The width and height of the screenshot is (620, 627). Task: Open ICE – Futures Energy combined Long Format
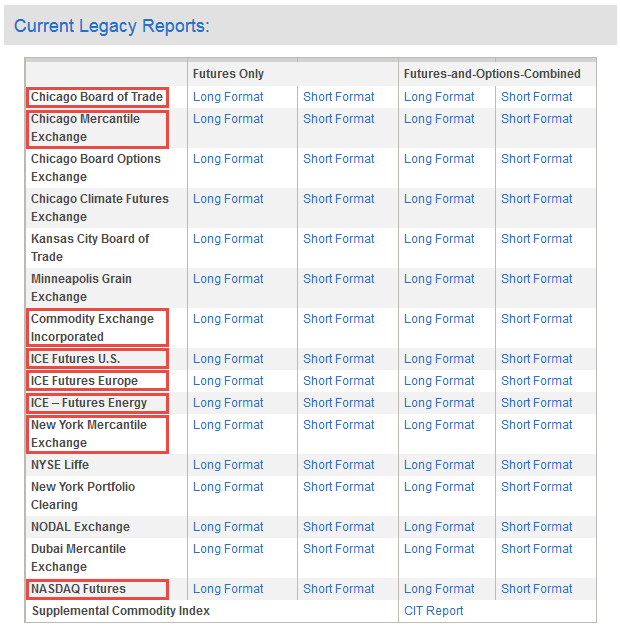(x=439, y=403)
